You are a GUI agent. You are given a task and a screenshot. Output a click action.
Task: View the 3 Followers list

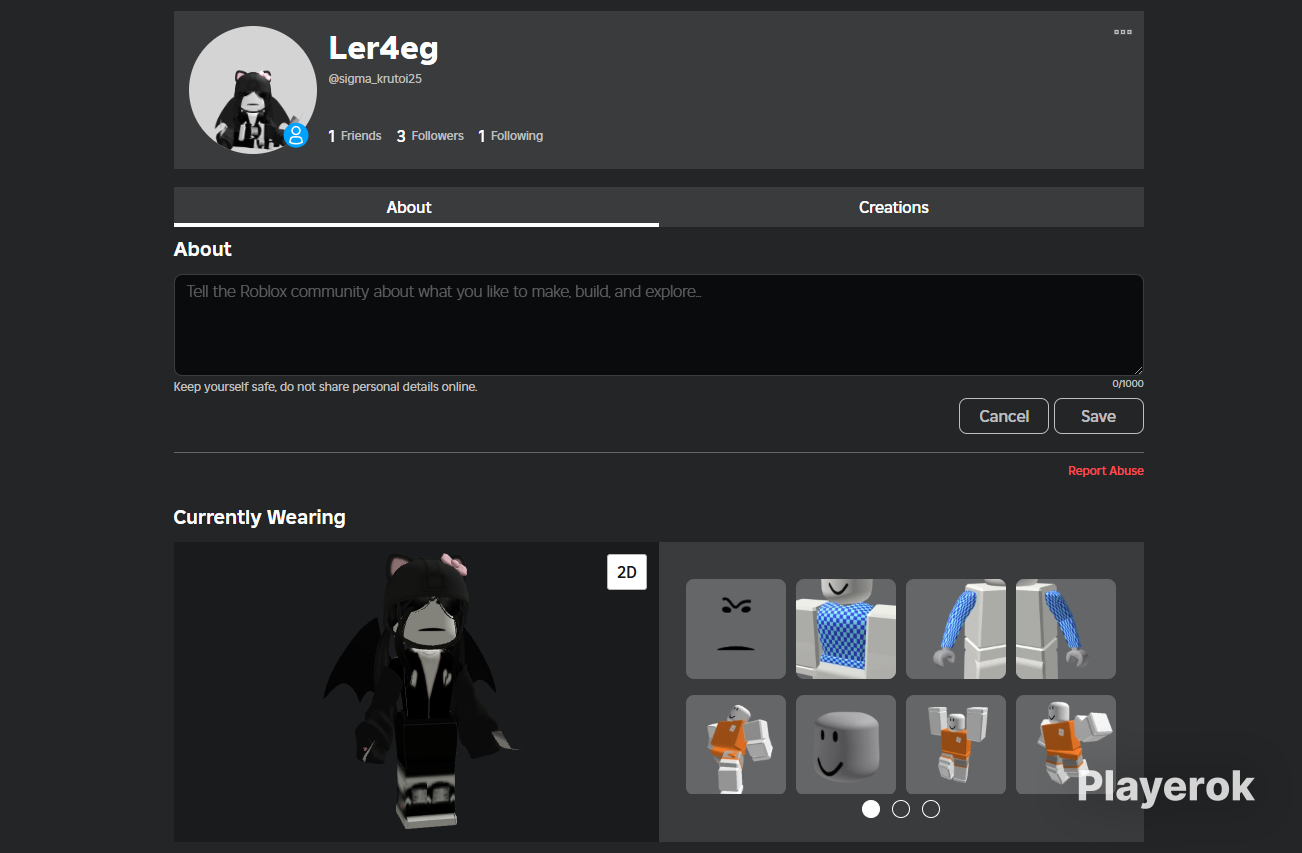coord(430,136)
